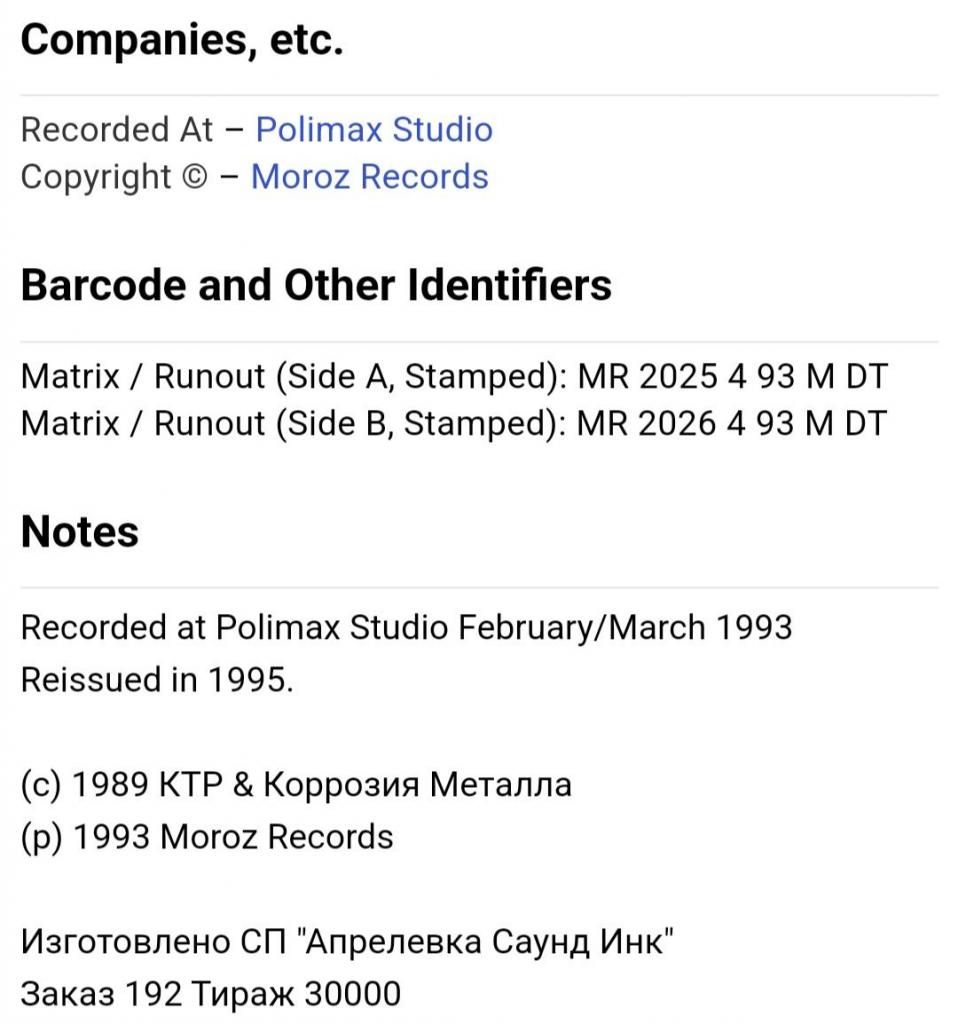Open the blue Moroz Records copyright link

tap(370, 177)
